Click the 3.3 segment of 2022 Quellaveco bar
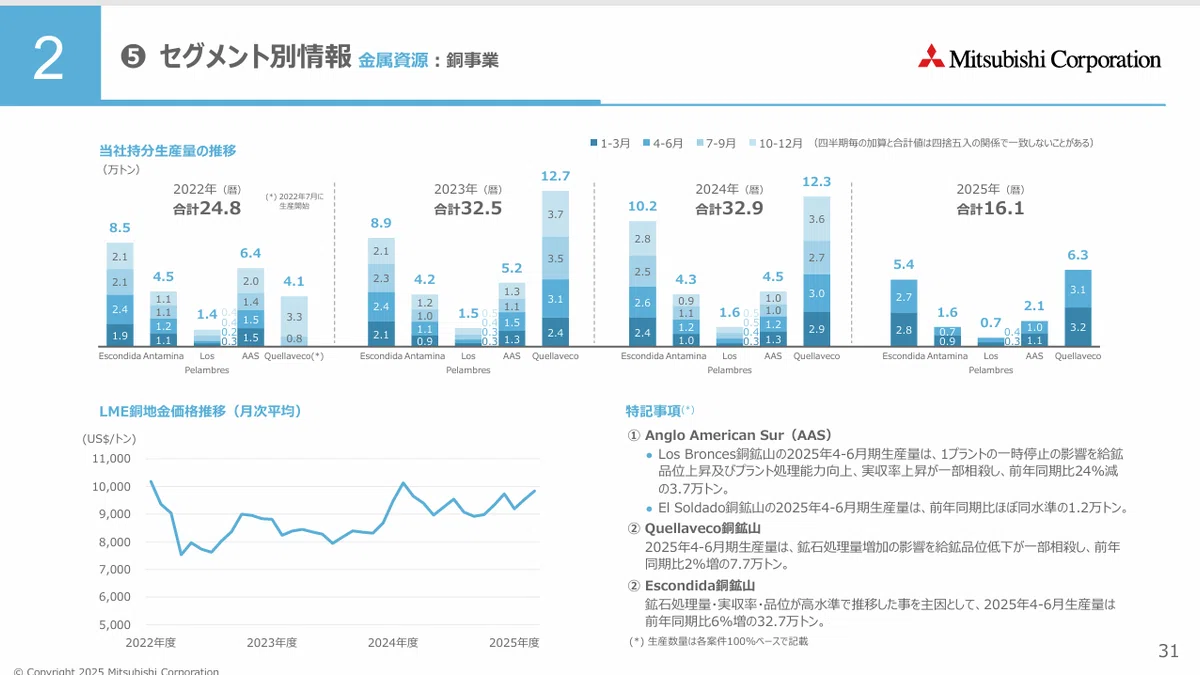This screenshot has width=1200, height=675. [294, 317]
